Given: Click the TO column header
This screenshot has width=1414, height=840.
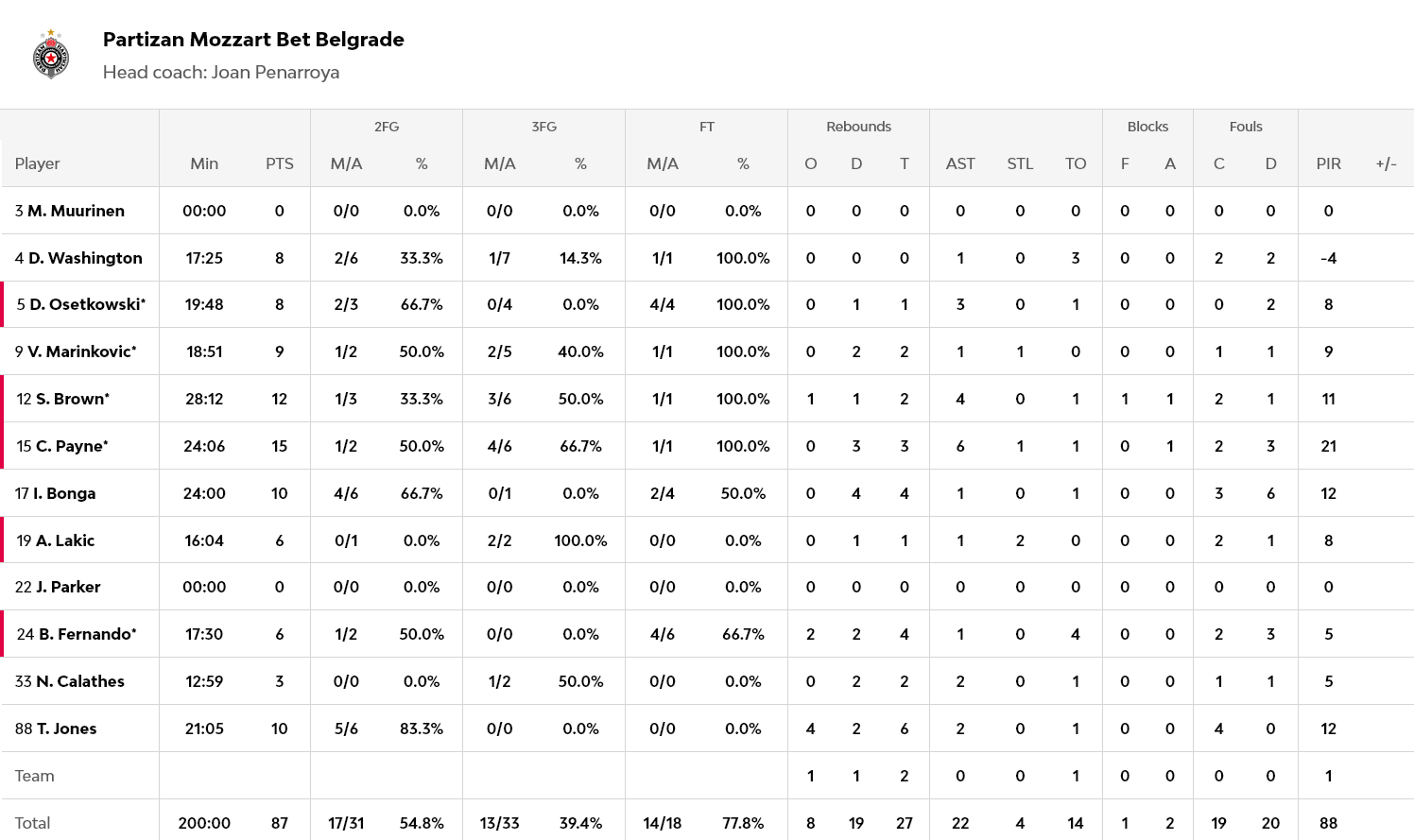Looking at the screenshot, I should tap(1075, 163).
